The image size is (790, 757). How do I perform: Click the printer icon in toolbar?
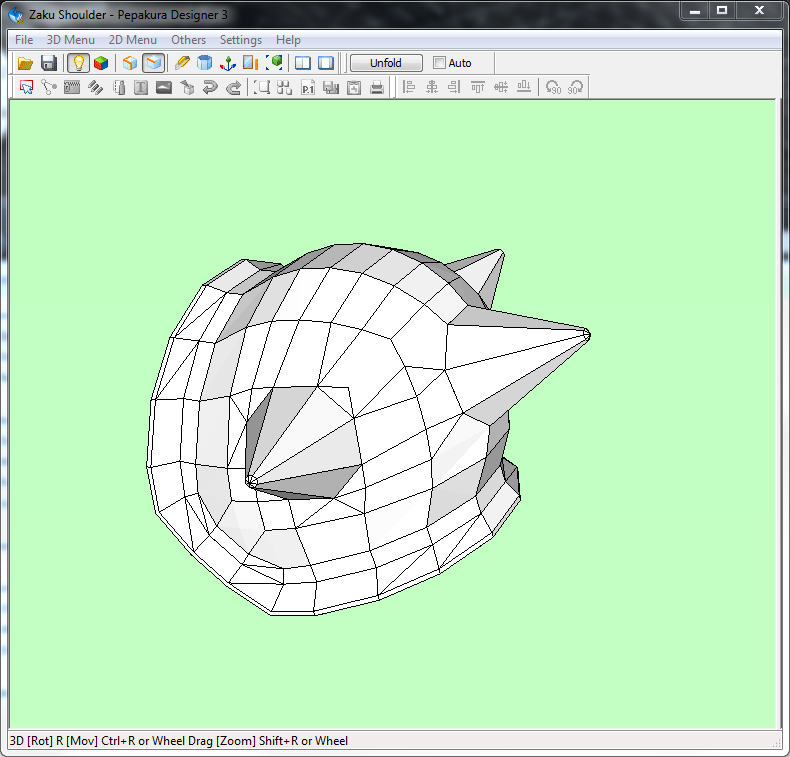377,88
